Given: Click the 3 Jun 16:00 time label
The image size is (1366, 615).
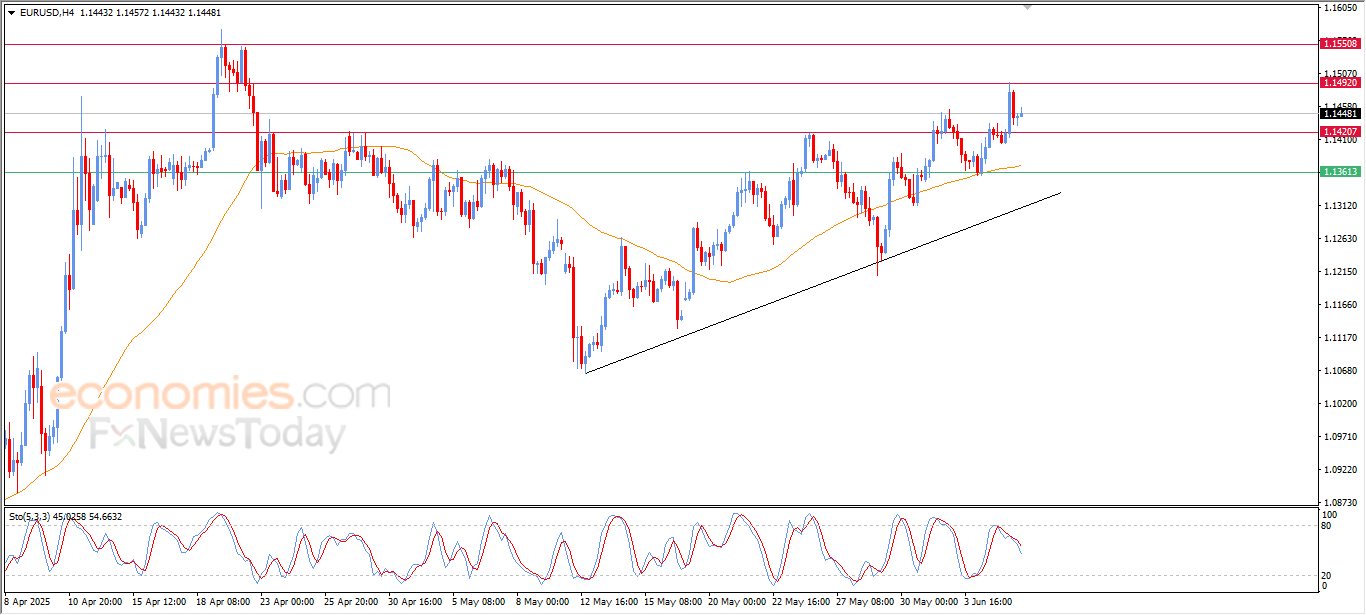Looking at the screenshot, I should pos(989,603).
